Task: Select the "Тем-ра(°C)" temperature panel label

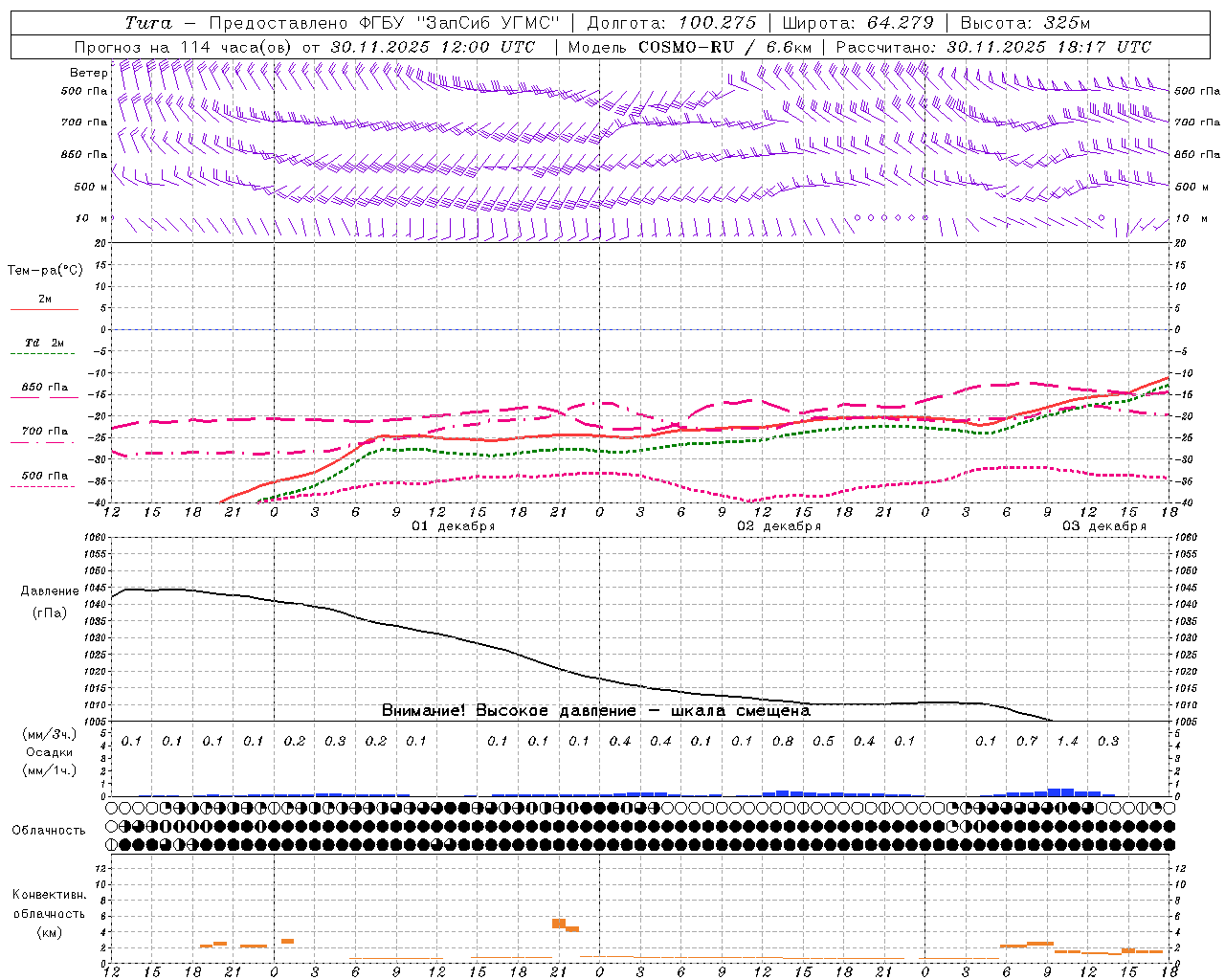Action: coord(45,271)
